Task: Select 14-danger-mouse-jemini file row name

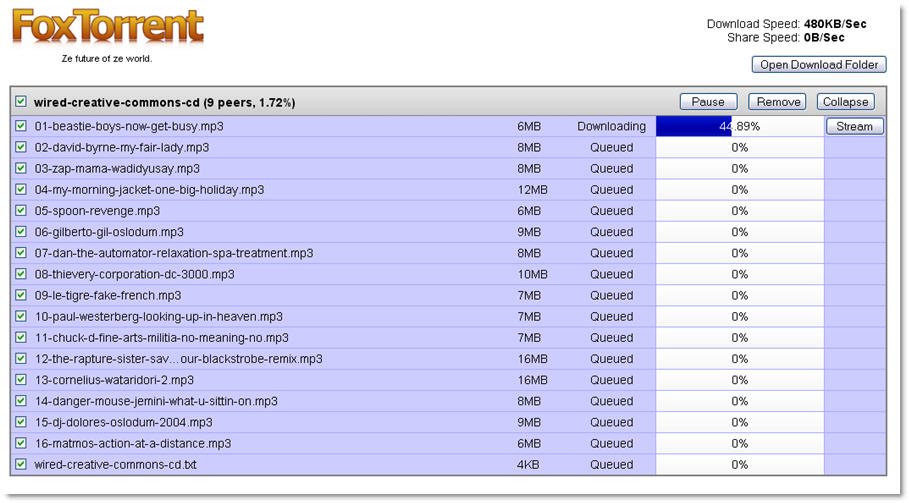Action: click(x=156, y=402)
